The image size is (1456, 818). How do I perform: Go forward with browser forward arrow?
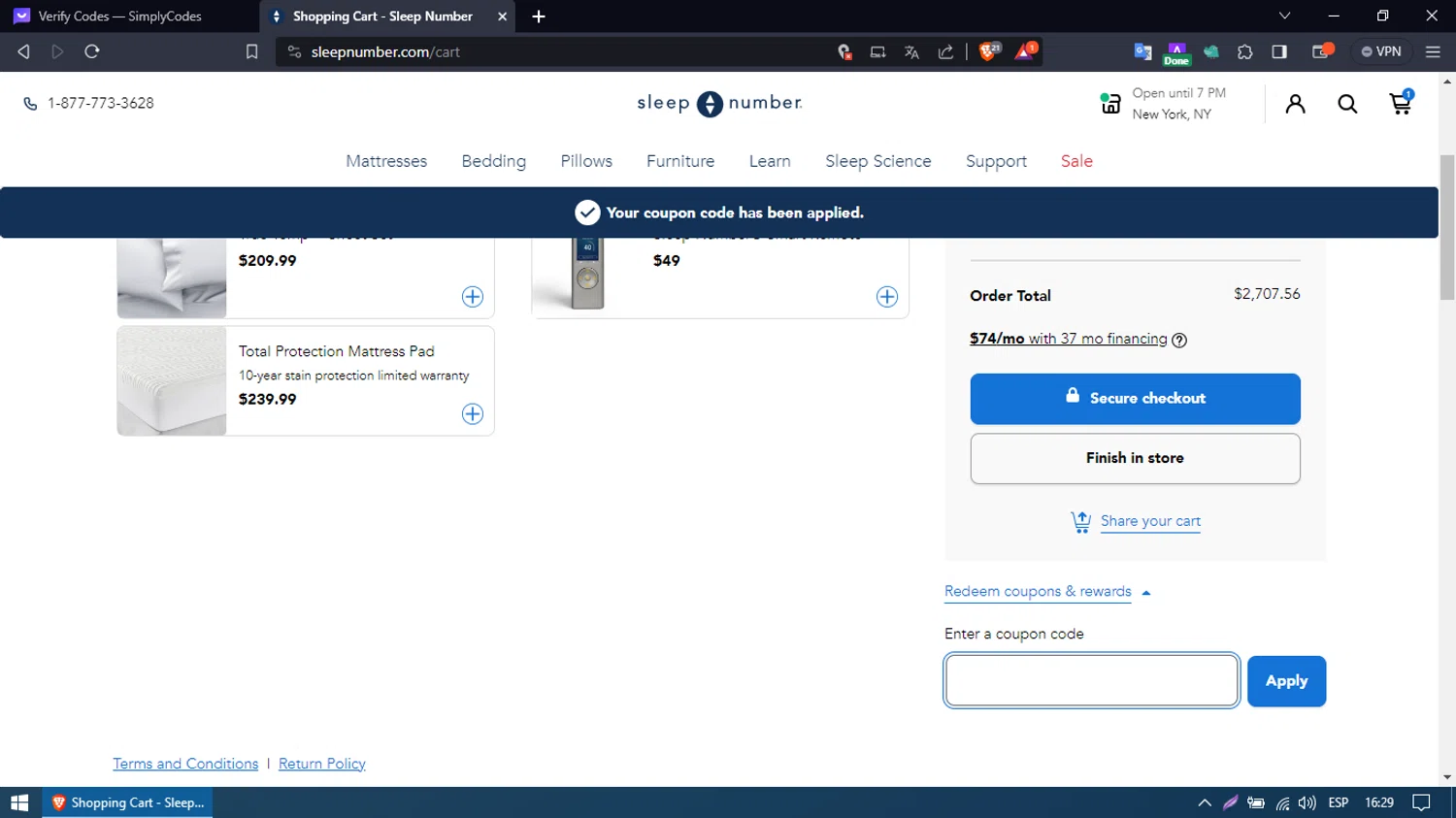57,51
